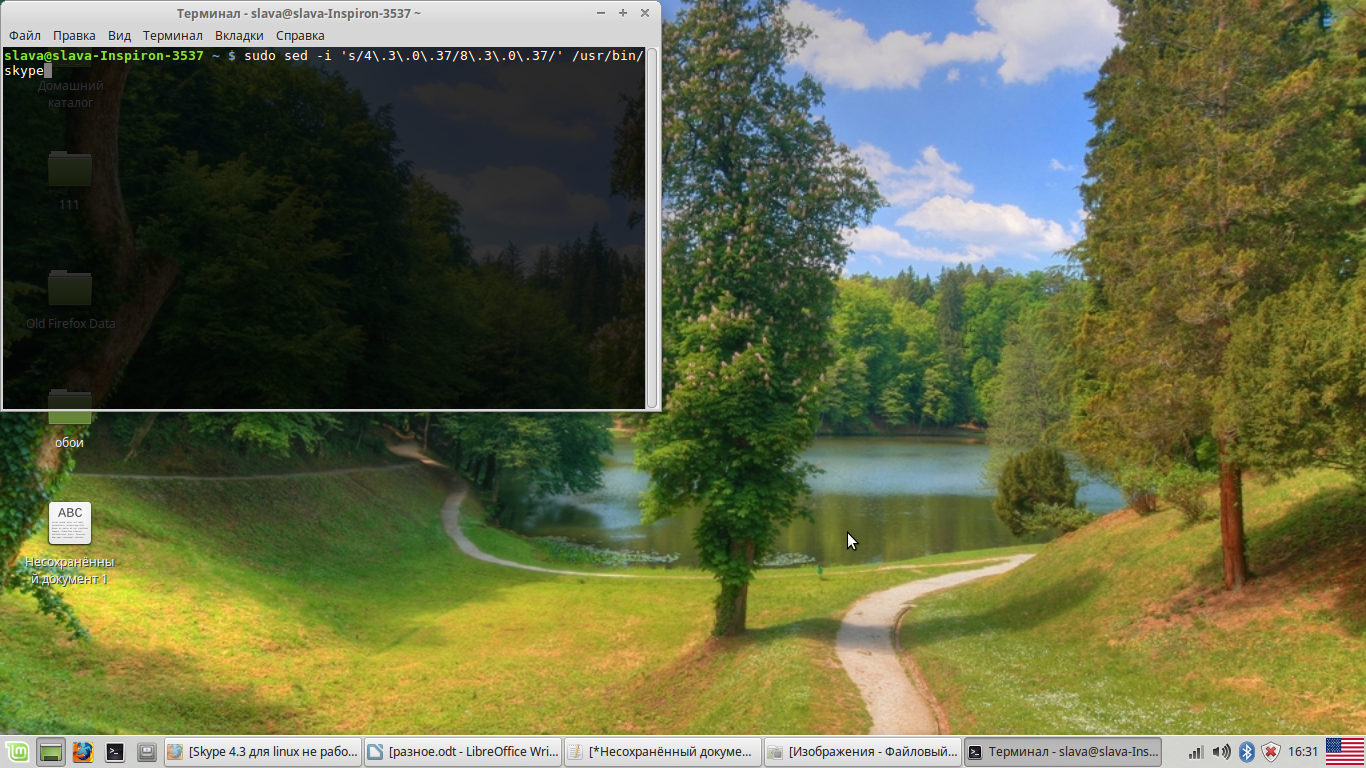Open the Linux Mint start menu
Screen dimensions: 1366x768
17,751
